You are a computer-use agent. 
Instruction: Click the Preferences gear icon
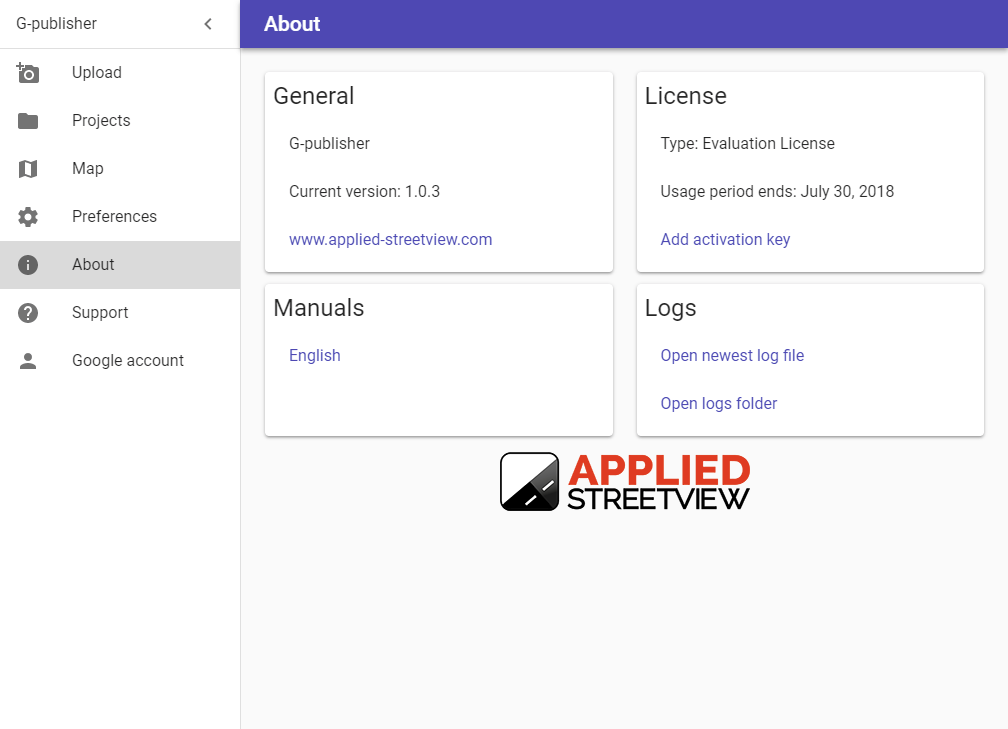pyautogui.click(x=28, y=217)
